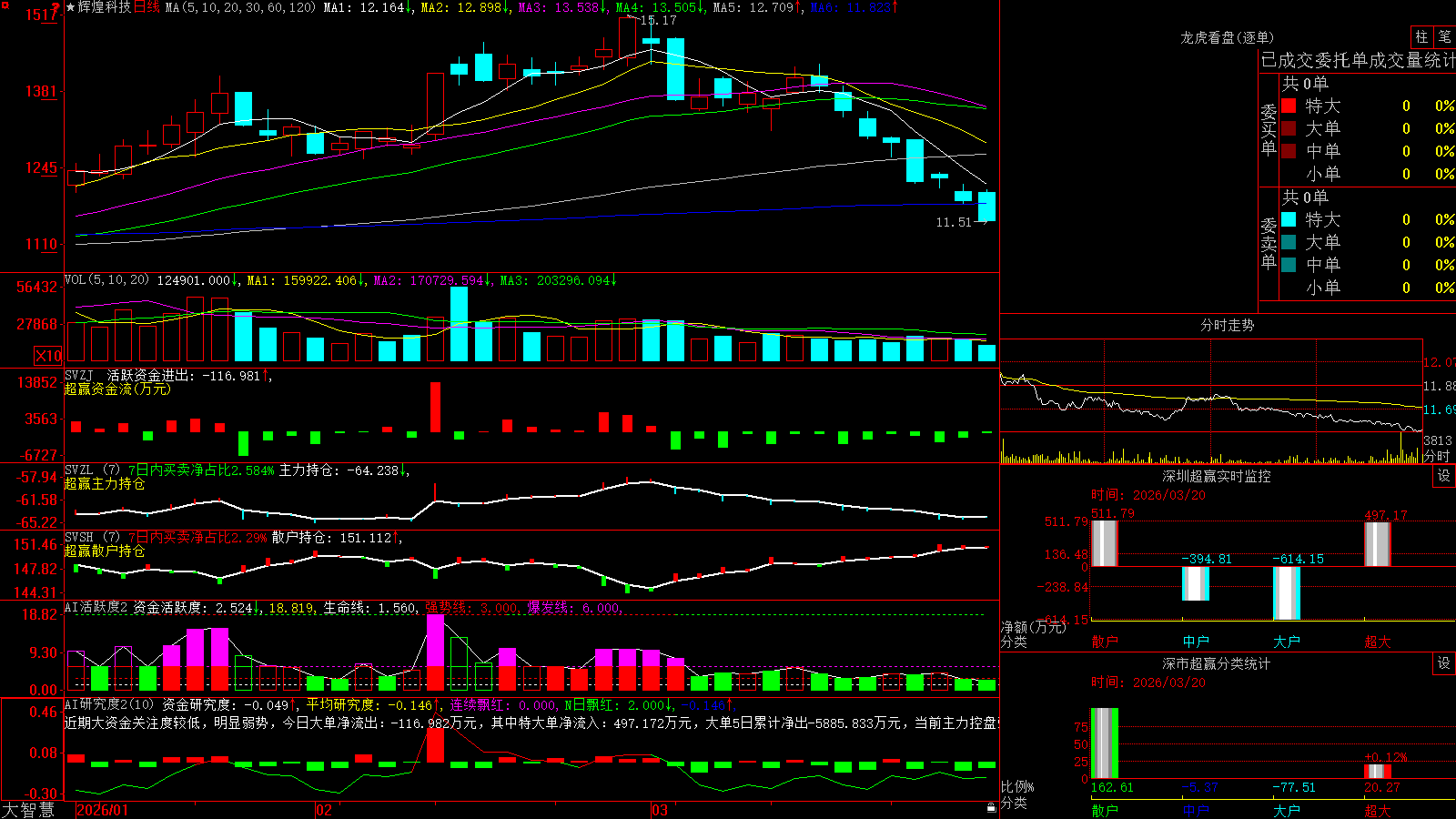The height and width of the screenshot is (819, 1456).
Task: Click the 超赢散户持仓 label
Action: (x=105, y=551)
